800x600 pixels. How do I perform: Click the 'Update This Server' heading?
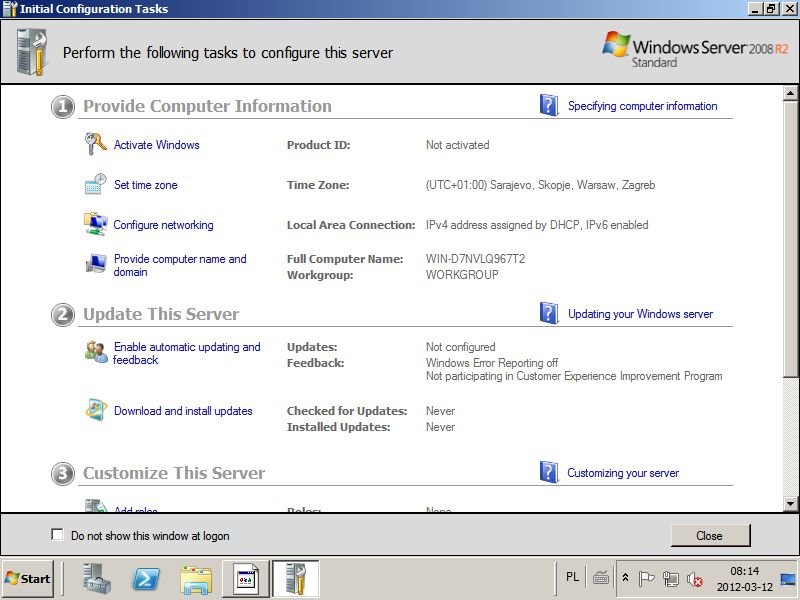(161, 314)
